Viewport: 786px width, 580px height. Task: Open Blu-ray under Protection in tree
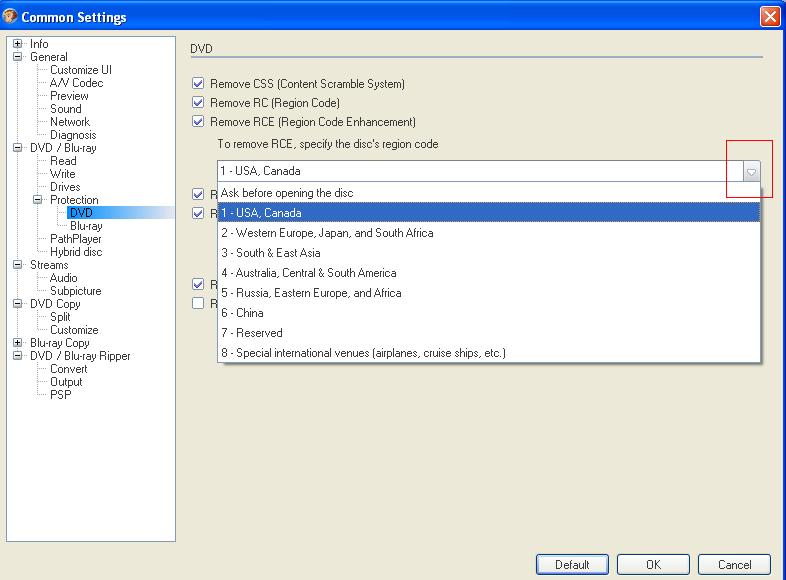click(x=86, y=226)
